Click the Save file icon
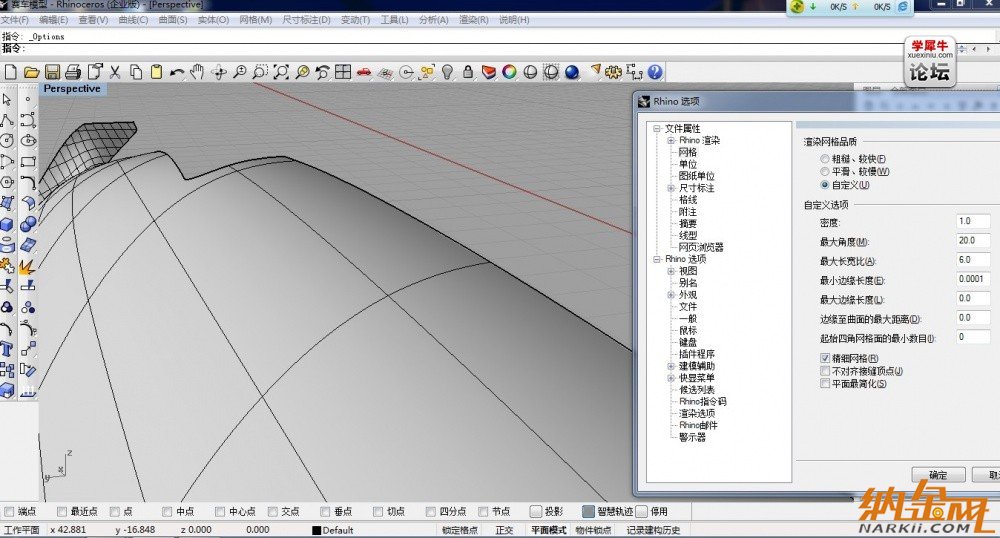The height and width of the screenshot is (538, 1000). point(53,72)
